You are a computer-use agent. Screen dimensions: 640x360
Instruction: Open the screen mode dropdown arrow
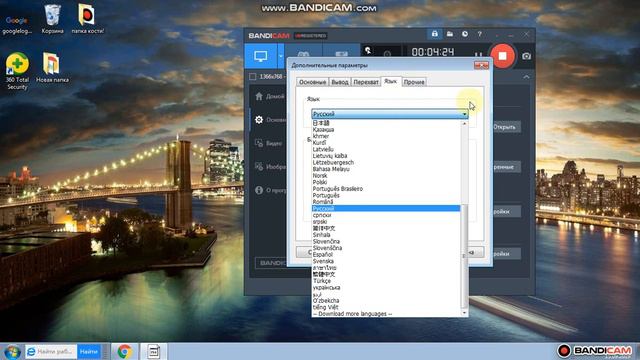pos(281,56)
